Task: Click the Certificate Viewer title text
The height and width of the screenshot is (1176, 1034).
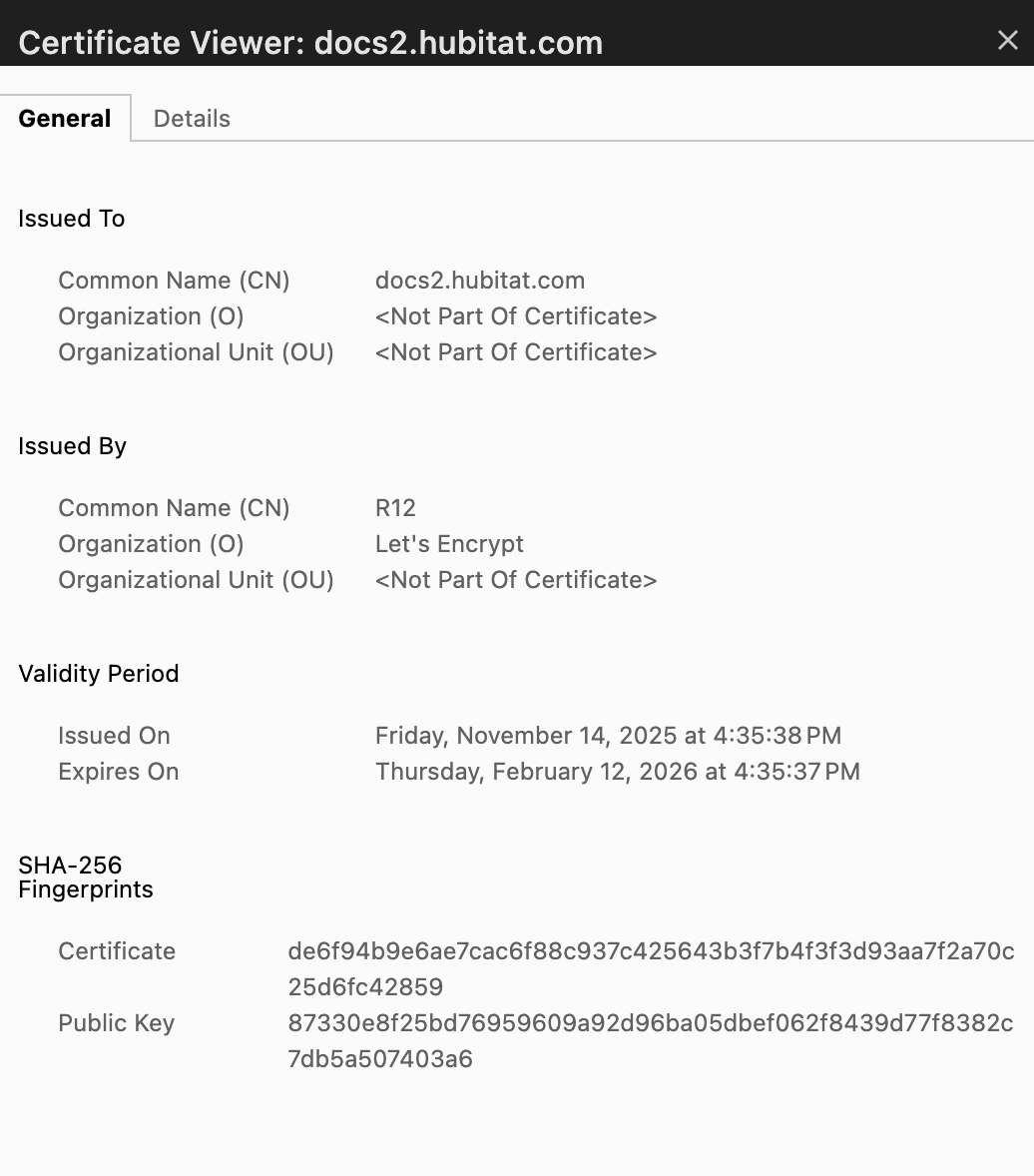Action: (310, 43)
